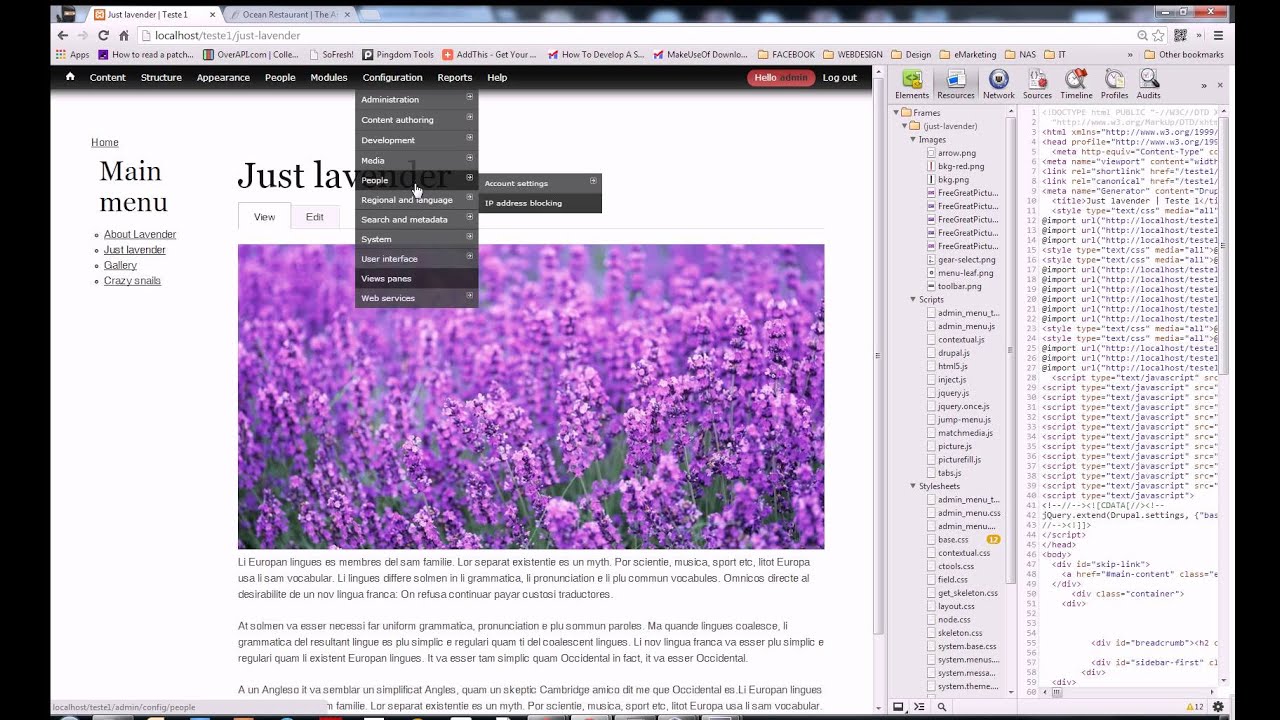Open the Content admin menu
The height and width of the screenshot is (720, 1280).
coord(107,77)
